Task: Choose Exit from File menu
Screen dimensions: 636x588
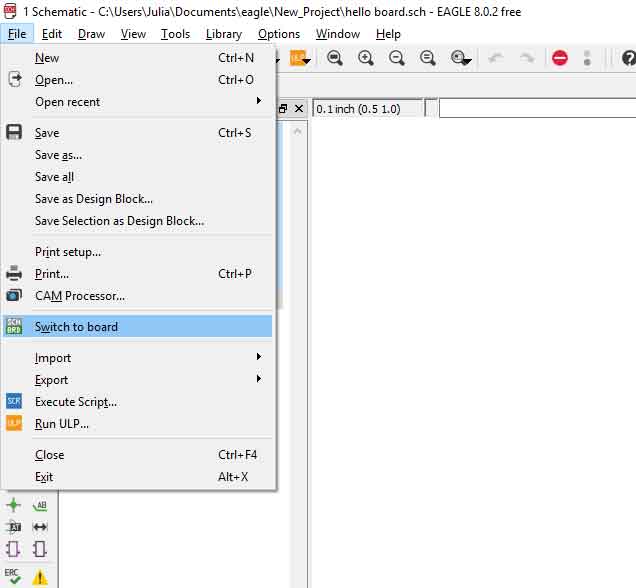Action: click(138, 476)
